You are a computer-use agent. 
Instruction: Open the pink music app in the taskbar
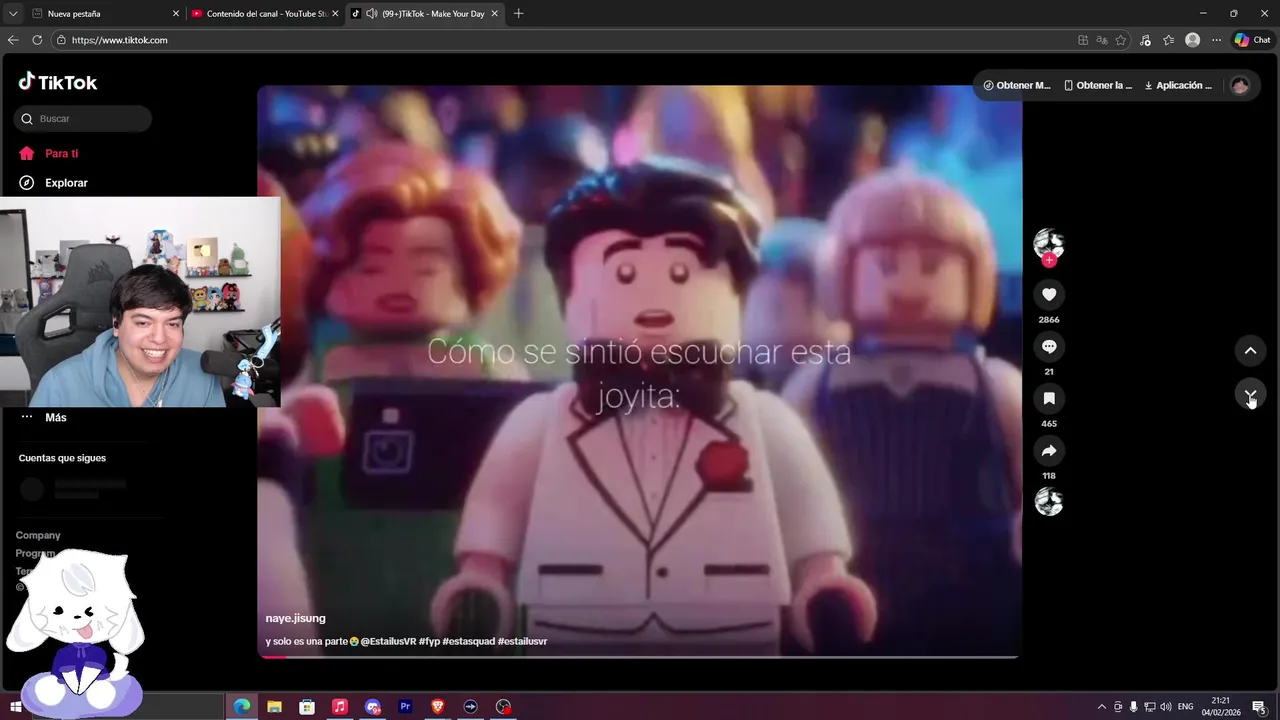(339, 707)
